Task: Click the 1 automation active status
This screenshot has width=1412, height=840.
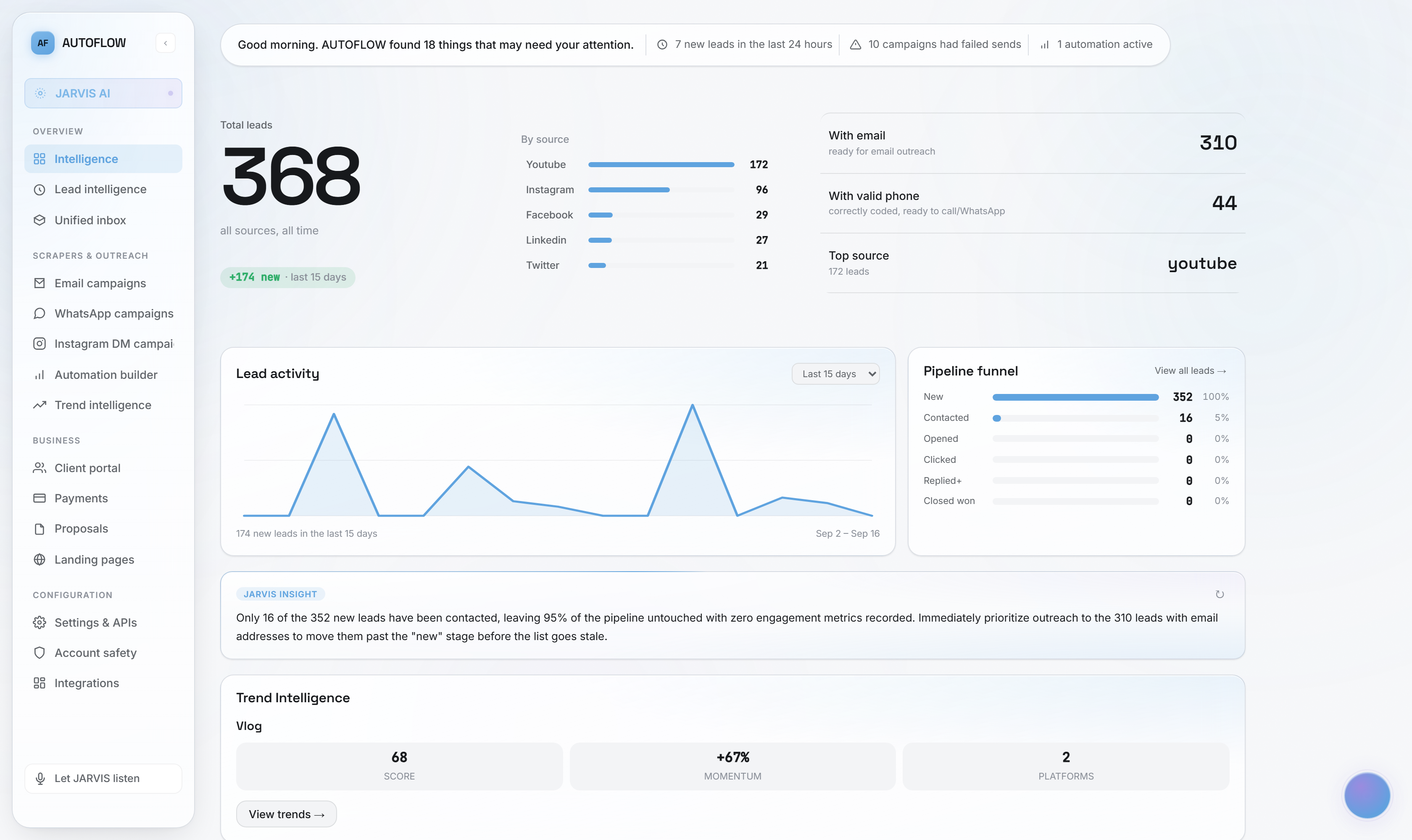Action: coord(1096,44)
